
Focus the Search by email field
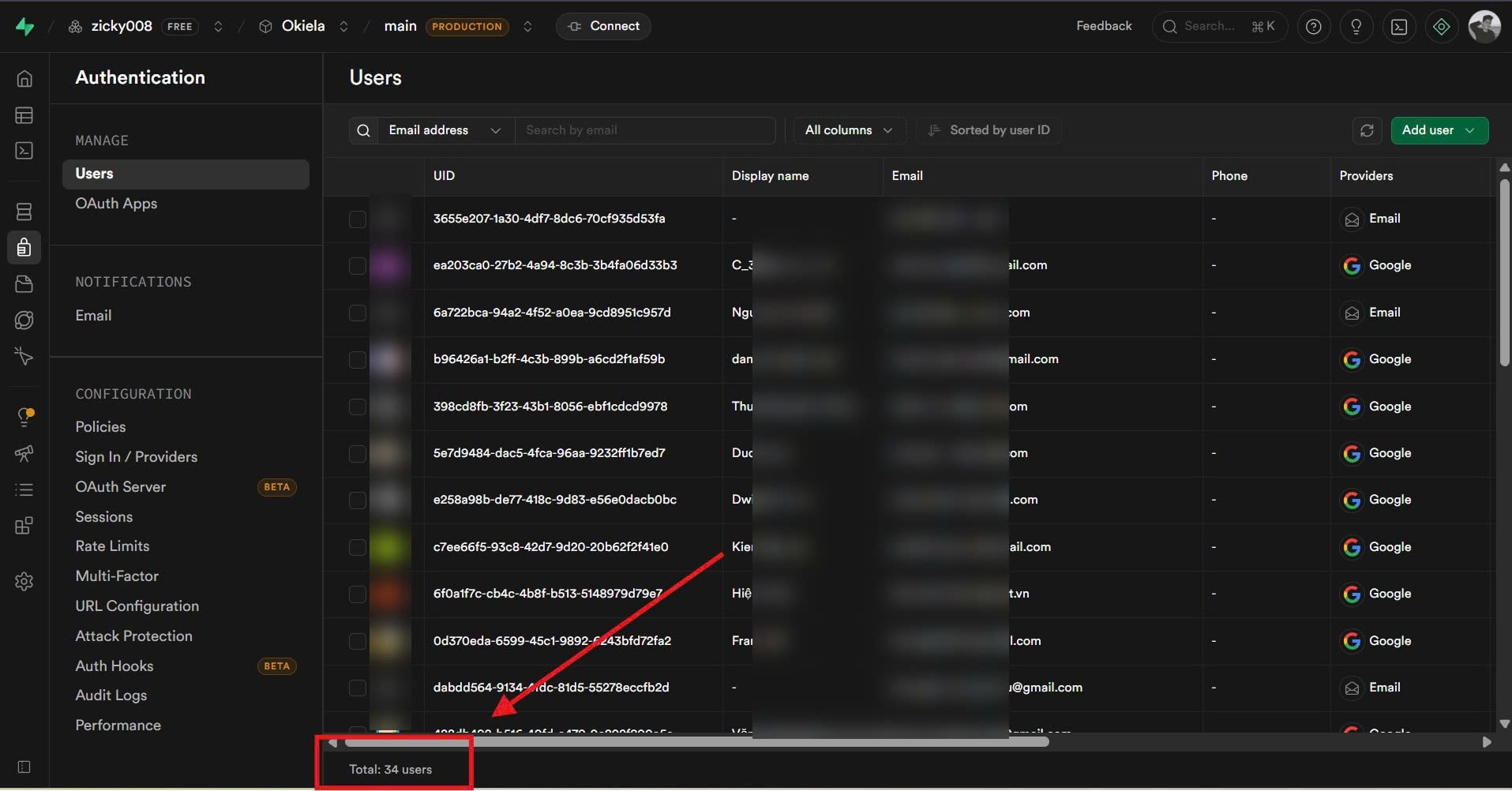644,130
